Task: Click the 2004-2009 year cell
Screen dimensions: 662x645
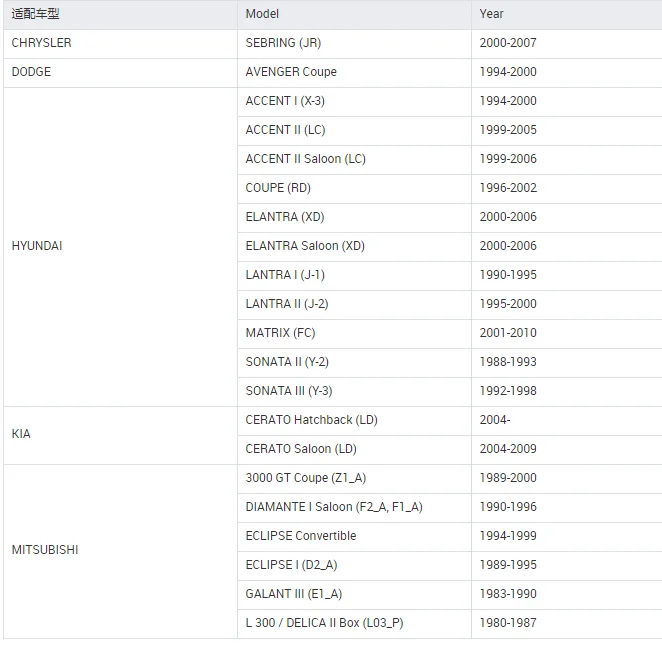Action: tap(567, 450)
